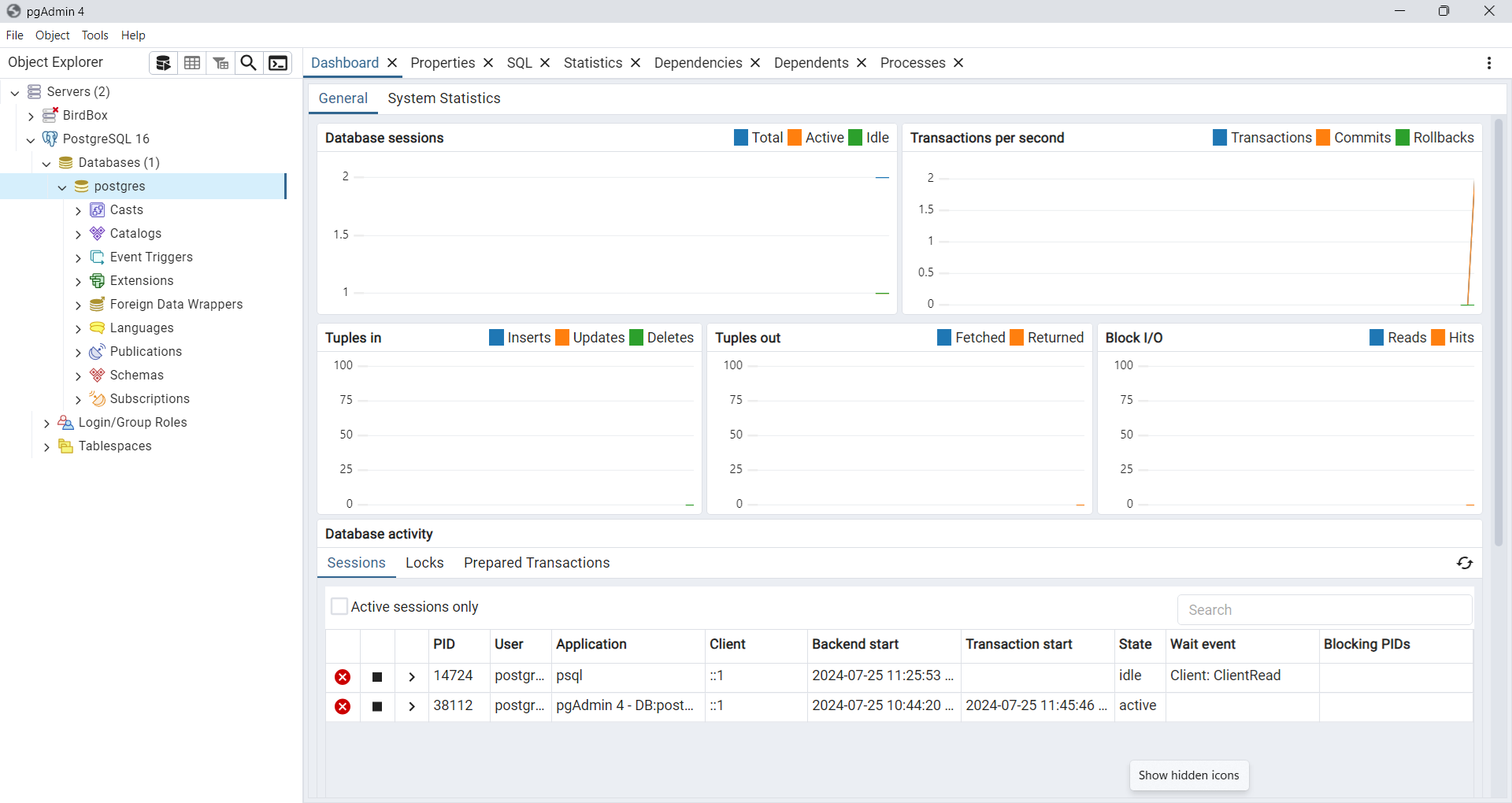The height and width of the screenshot is (803, 1512).
Task: Click the Login/Group Roles icon
Action: pos(66,422)
